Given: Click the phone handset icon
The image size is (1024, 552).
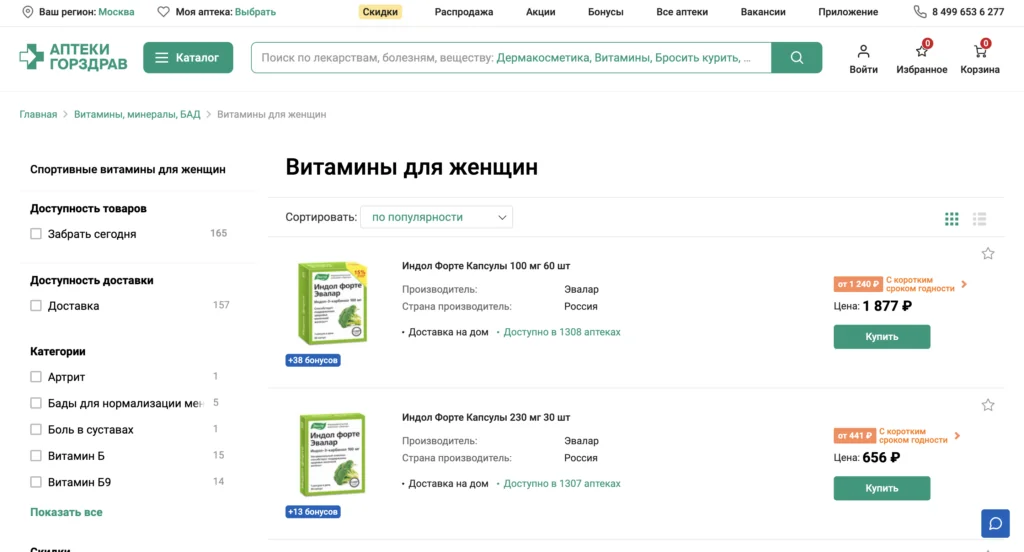Looking at the screenshot, I should coord(920,12).
